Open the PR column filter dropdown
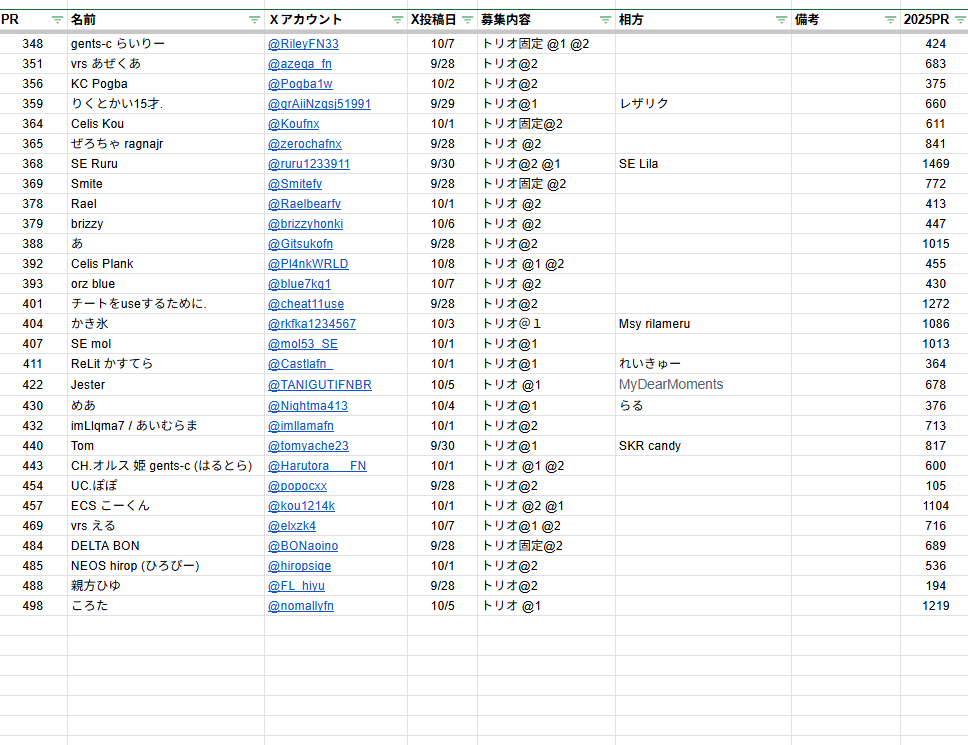The image size is (968, 745). (x=57, y=20)
